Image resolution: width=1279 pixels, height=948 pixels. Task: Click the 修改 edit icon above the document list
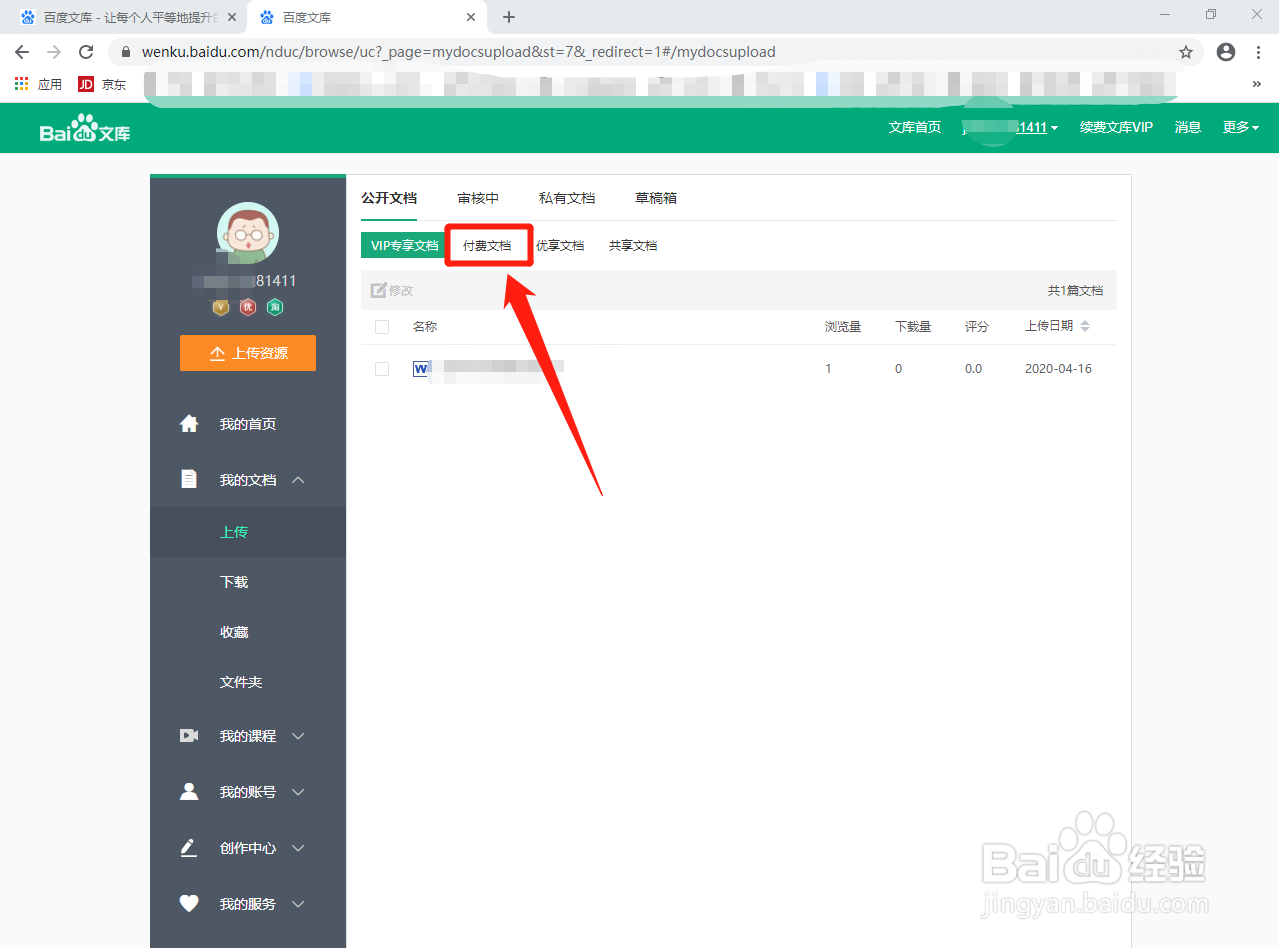(378, 290)
